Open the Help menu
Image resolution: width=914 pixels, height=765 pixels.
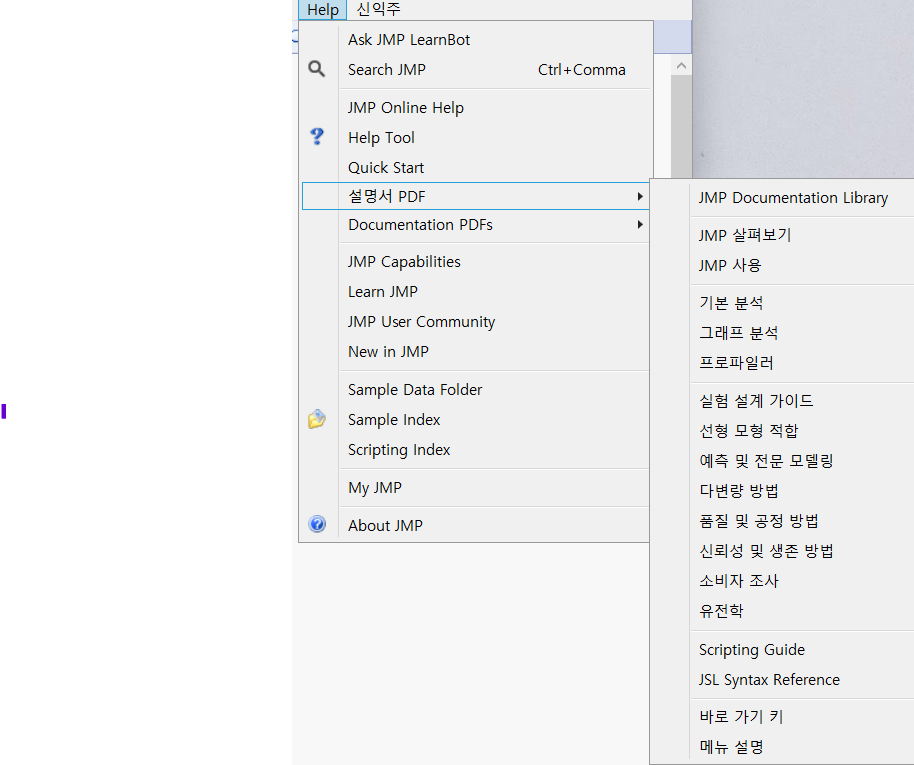pyautogui.click(x=322, y=9)
